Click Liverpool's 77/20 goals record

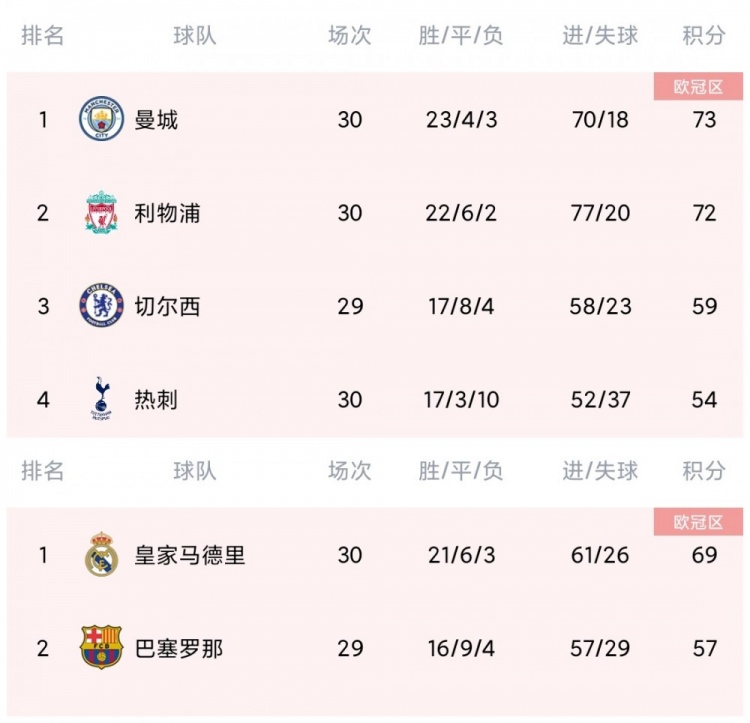600,213
